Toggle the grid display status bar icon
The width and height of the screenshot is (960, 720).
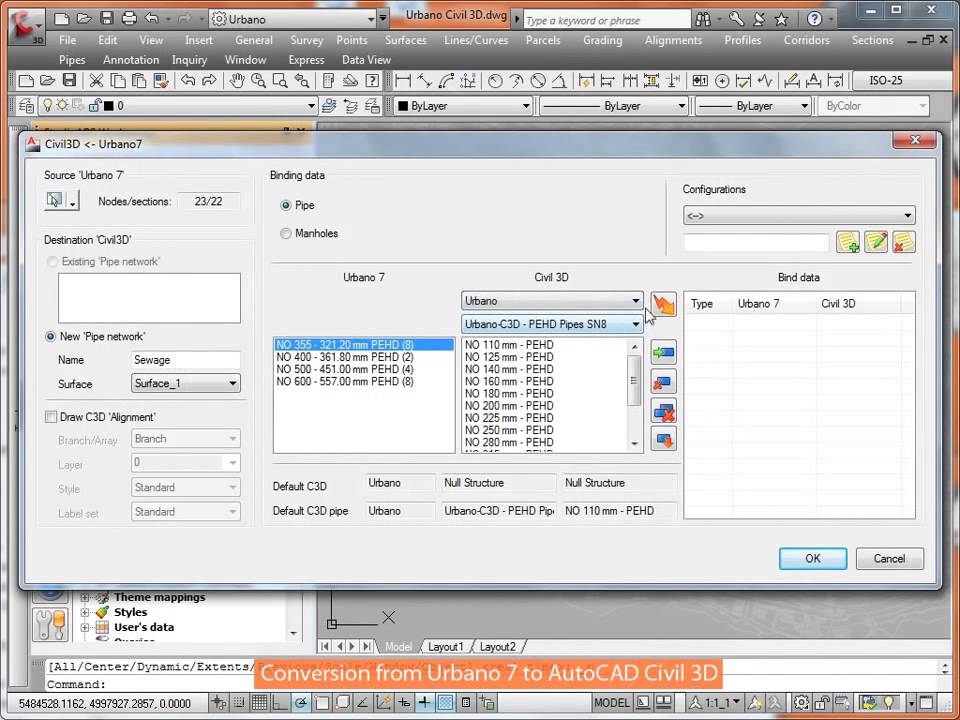(x=260, y=702)
